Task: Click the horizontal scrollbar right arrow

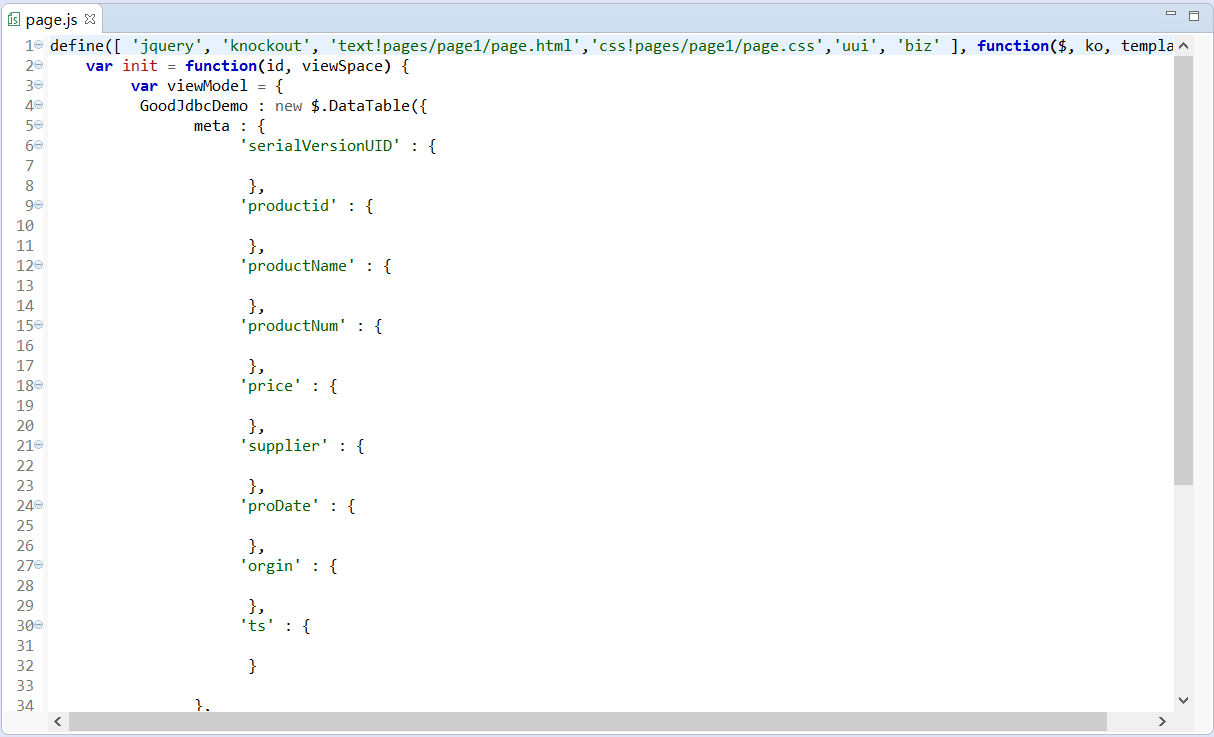Action: (1162, 721)
